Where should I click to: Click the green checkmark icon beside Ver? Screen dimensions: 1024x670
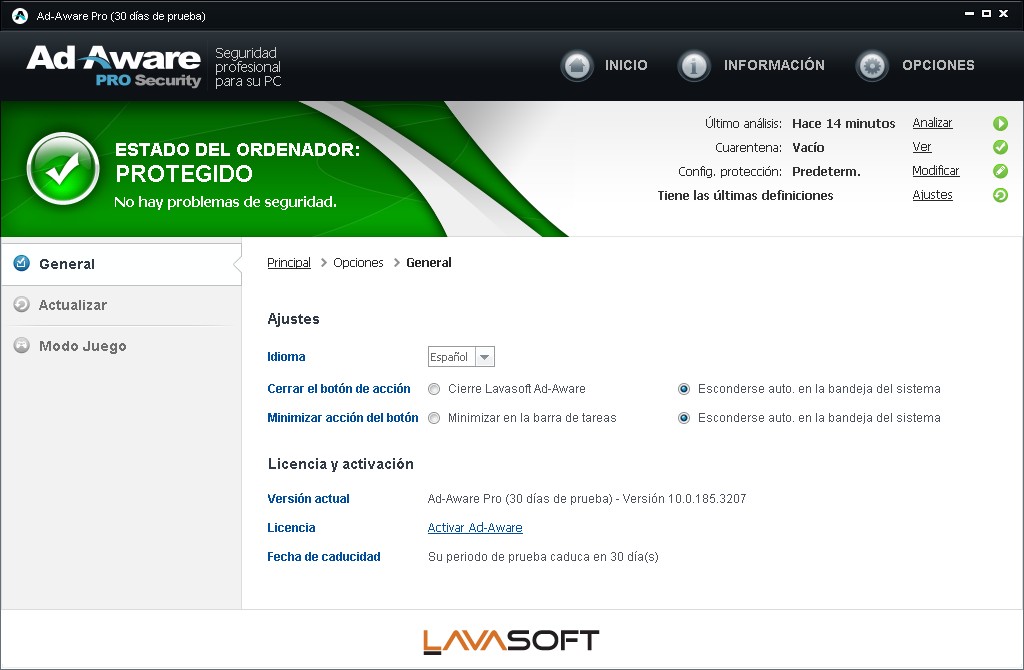[1000, 147]
